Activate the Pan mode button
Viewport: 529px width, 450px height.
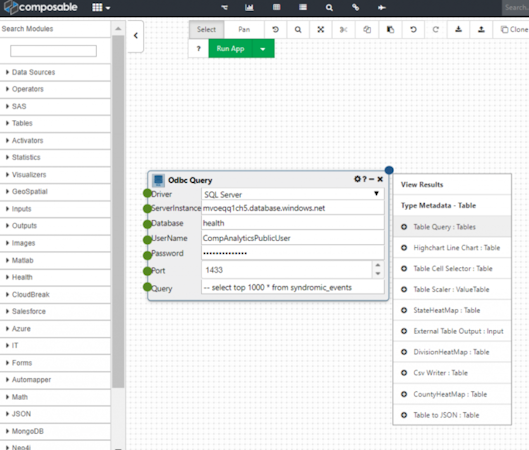click(244, 30)
